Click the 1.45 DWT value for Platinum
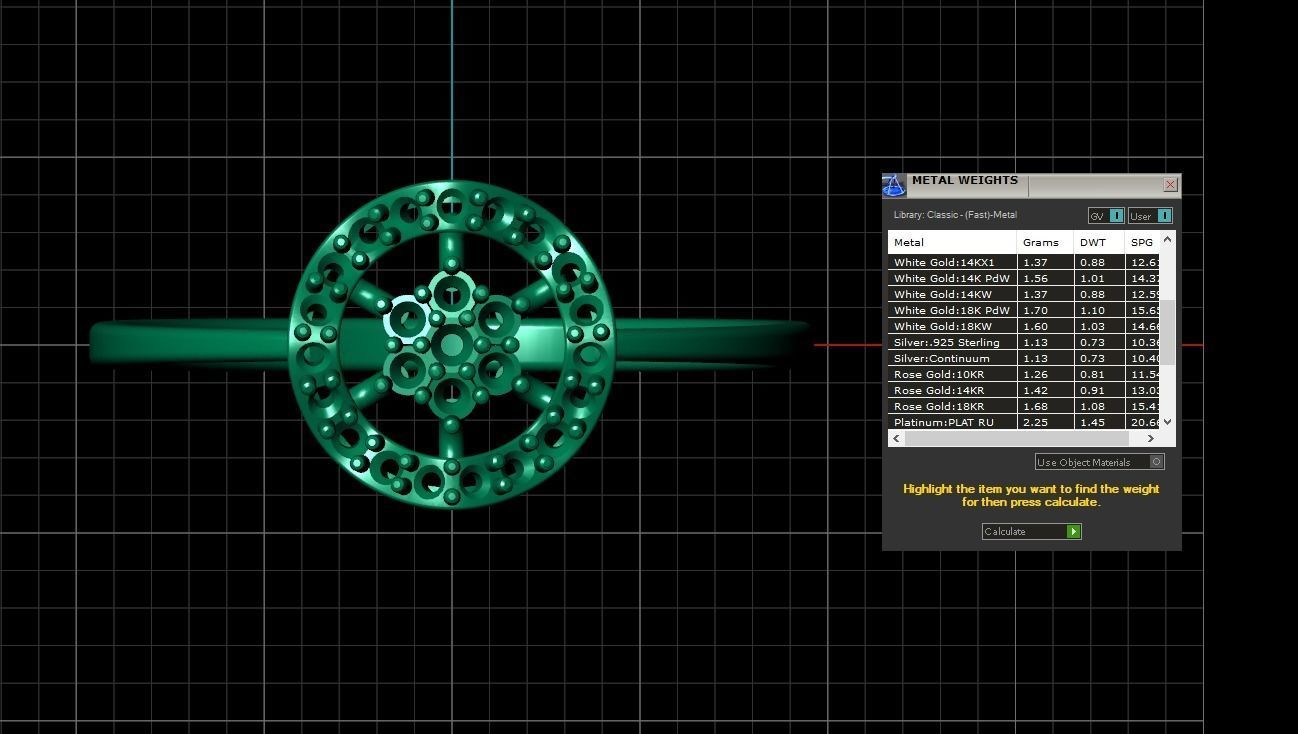The width and height of the screenshot is (1298, 734). click(1092, 422)
